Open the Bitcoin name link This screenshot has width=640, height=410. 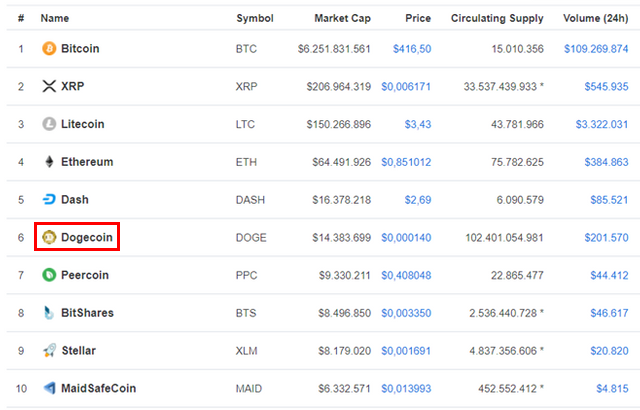80,49
